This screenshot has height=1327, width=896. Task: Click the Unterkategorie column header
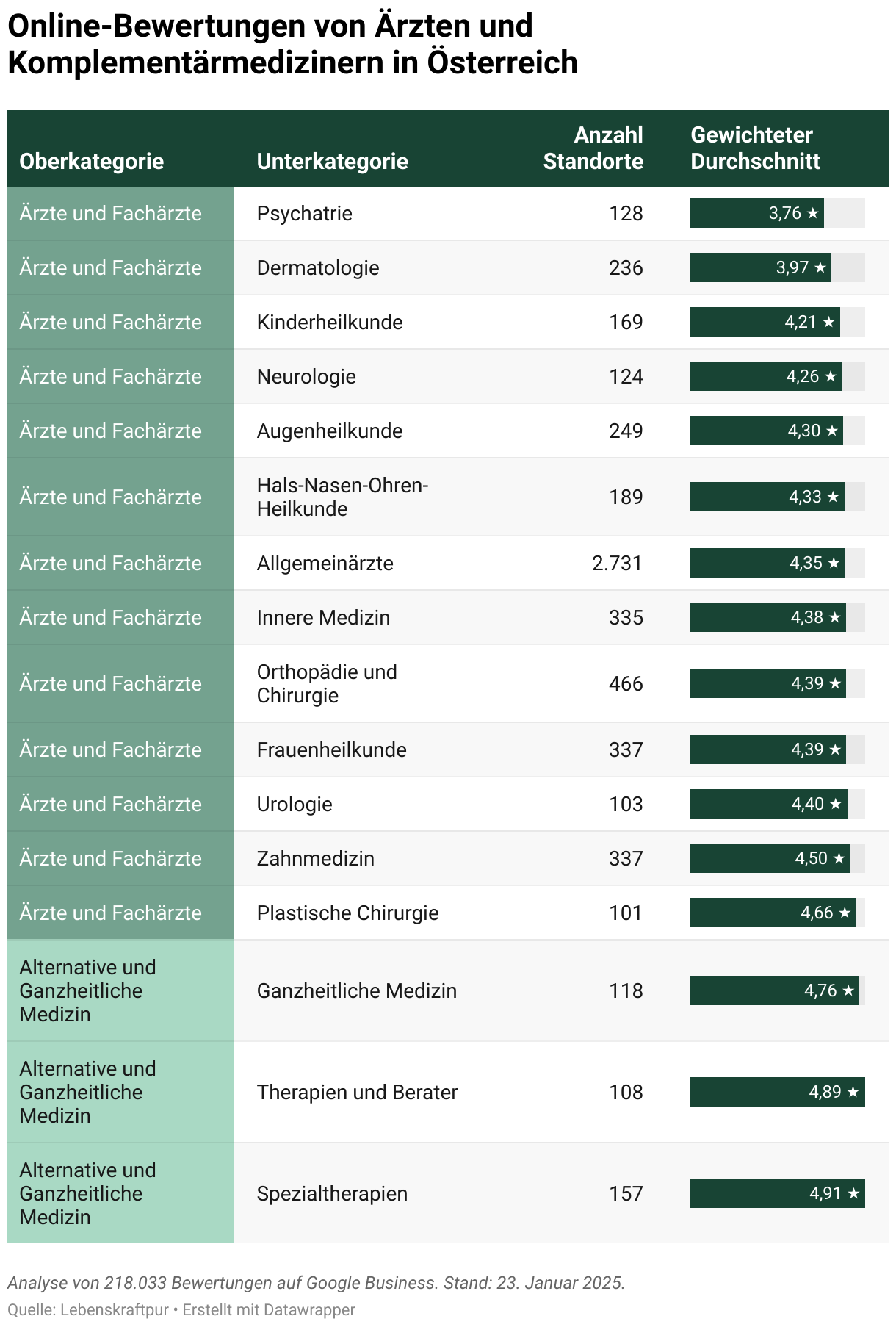click(x=332, y=162)
